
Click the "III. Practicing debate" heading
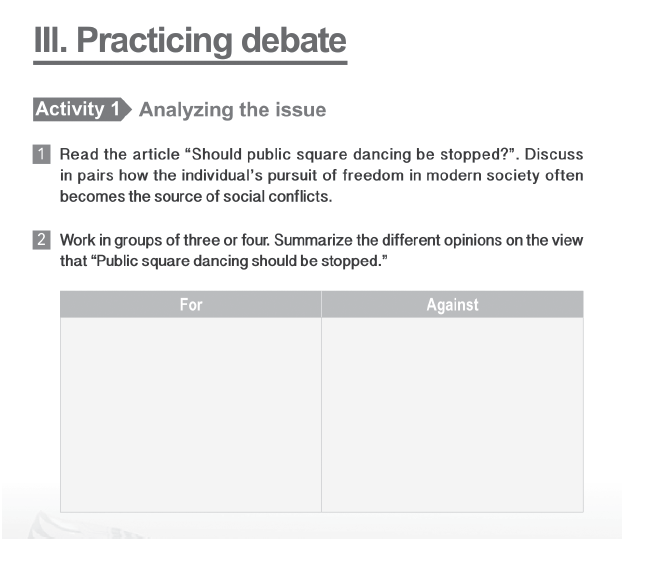[190, 40]
